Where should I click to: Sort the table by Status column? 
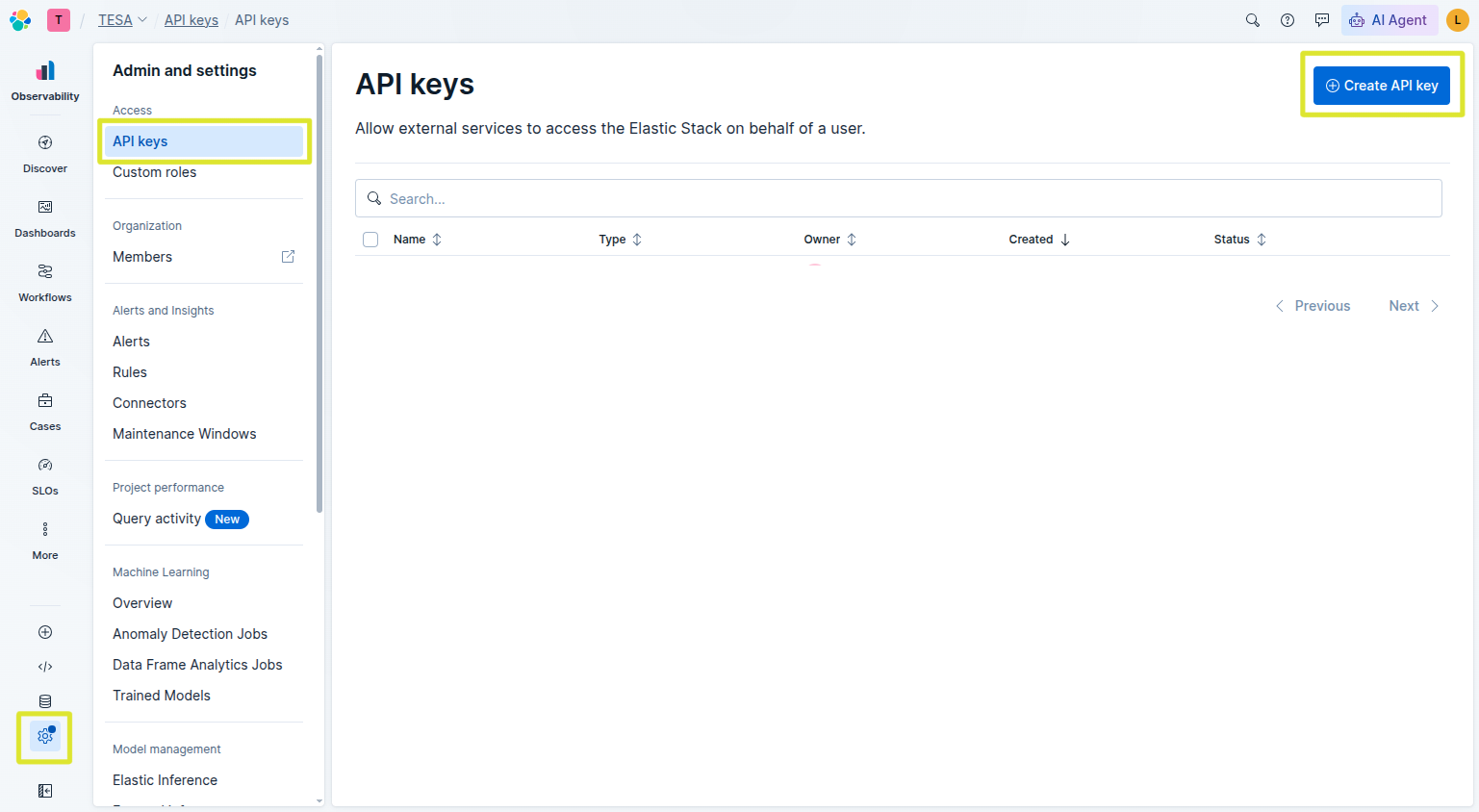(1240, 240)
